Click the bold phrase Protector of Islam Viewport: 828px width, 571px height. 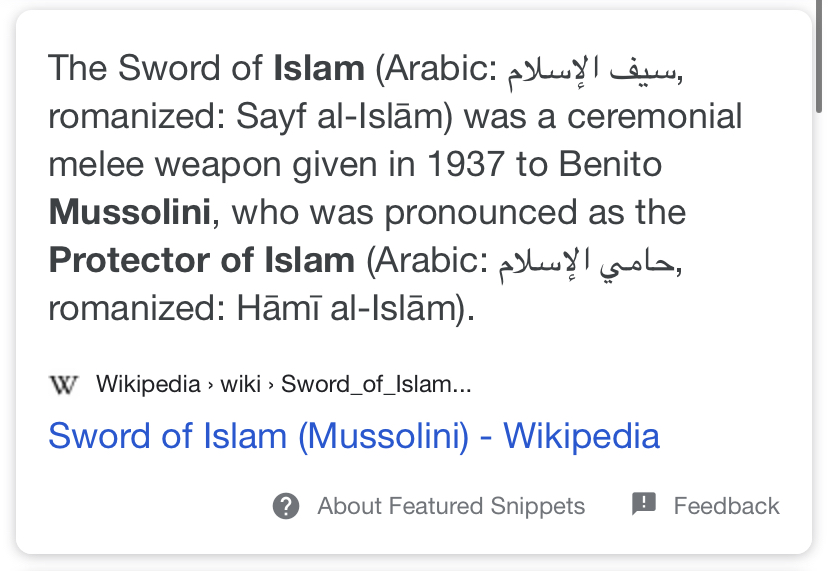tap(202, 260)
